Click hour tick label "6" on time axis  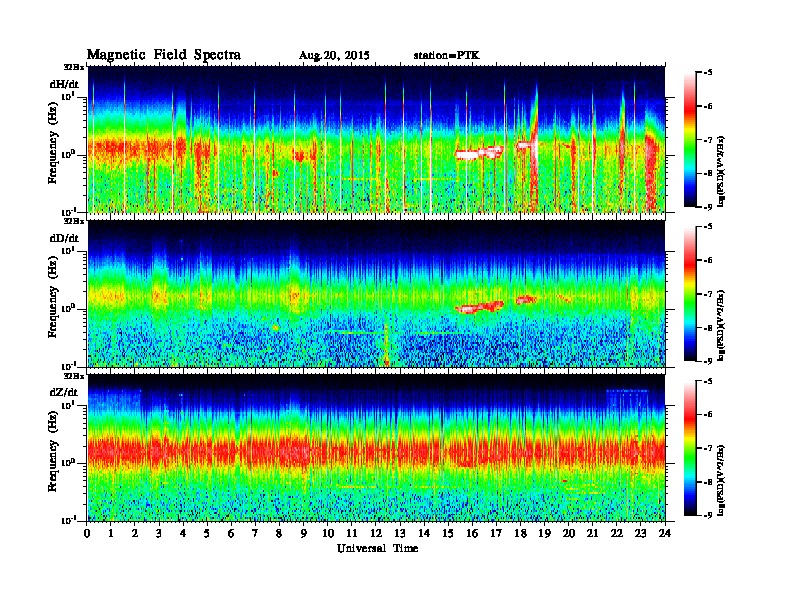pyautogui.click(x=231, y=533)
